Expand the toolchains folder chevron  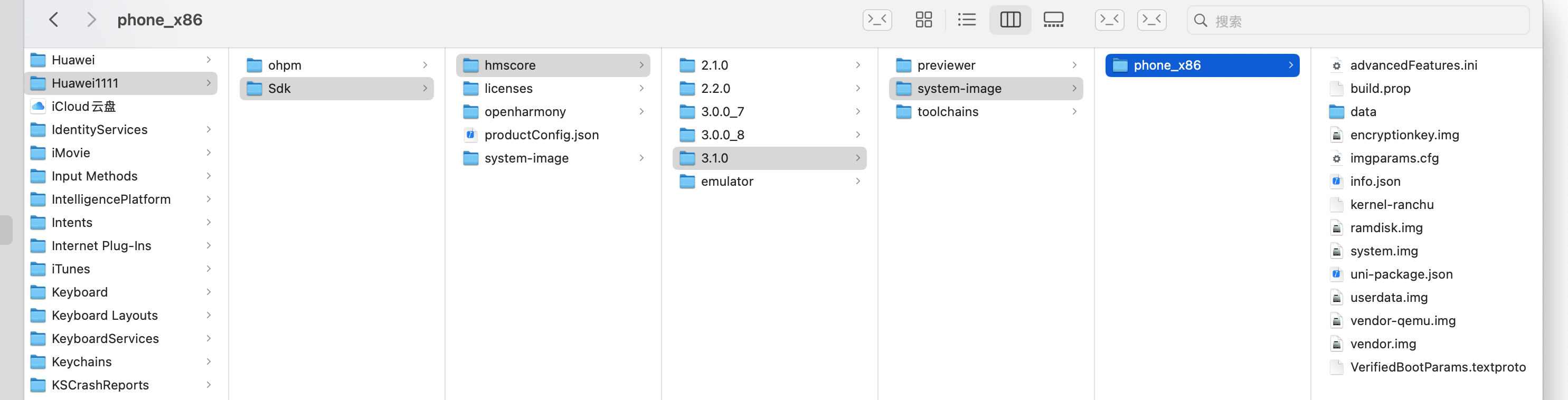click(x=1074, y=112)
